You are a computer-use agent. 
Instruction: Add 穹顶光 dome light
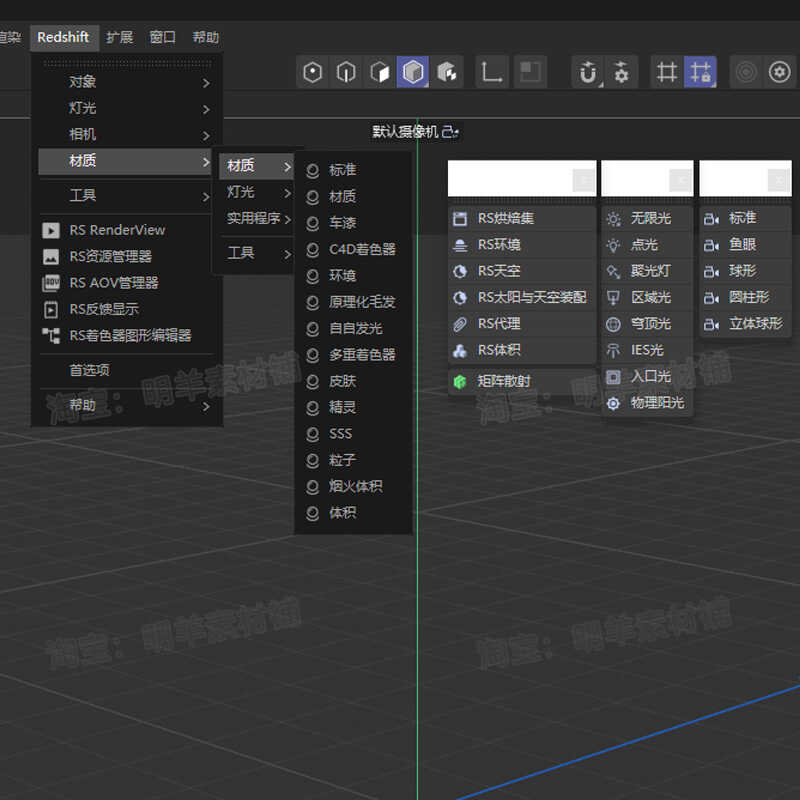647,324
